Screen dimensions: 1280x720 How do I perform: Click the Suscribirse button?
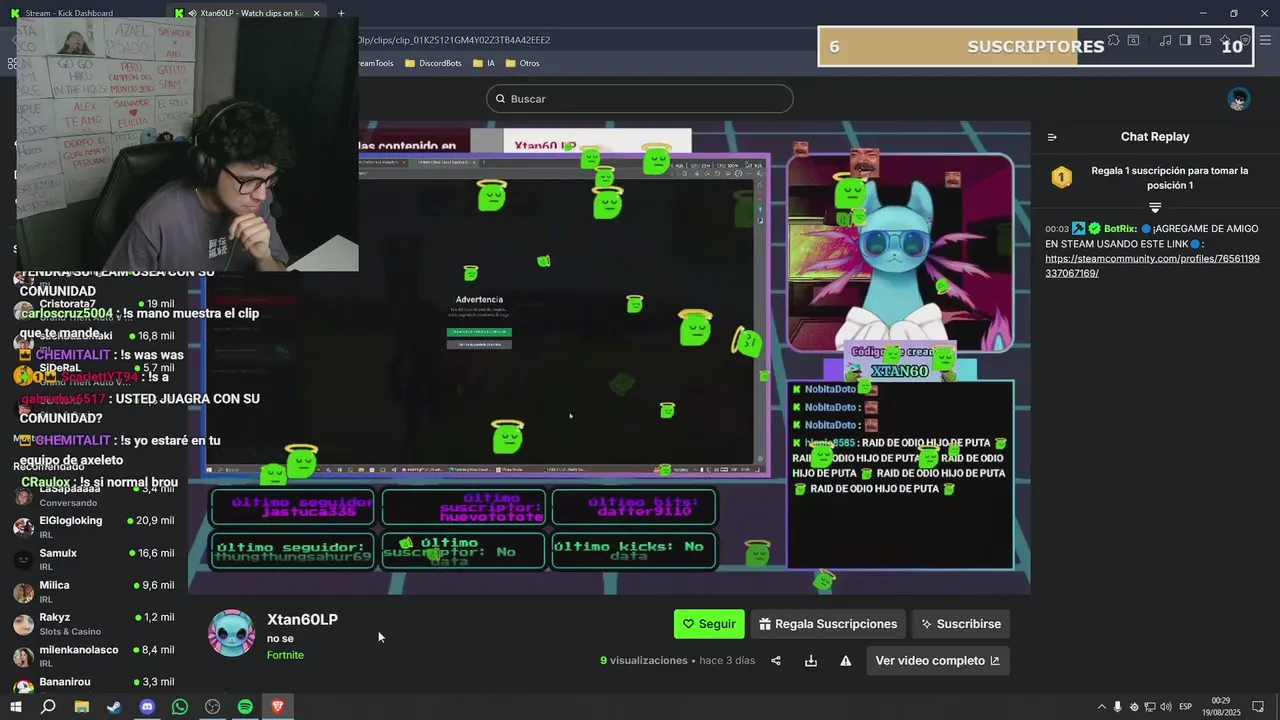coord(960,624)
